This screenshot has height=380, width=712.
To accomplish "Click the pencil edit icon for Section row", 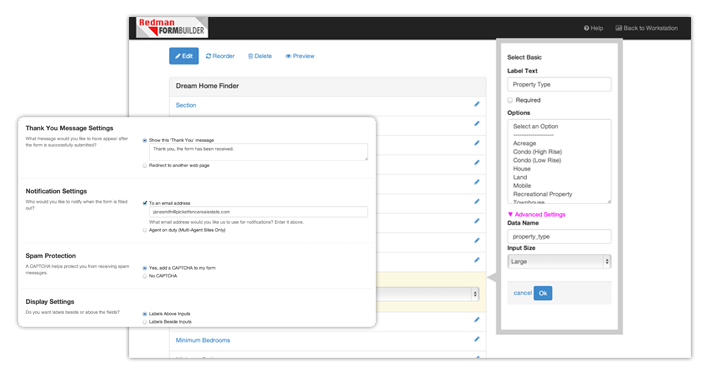I will tap(477, 104).
